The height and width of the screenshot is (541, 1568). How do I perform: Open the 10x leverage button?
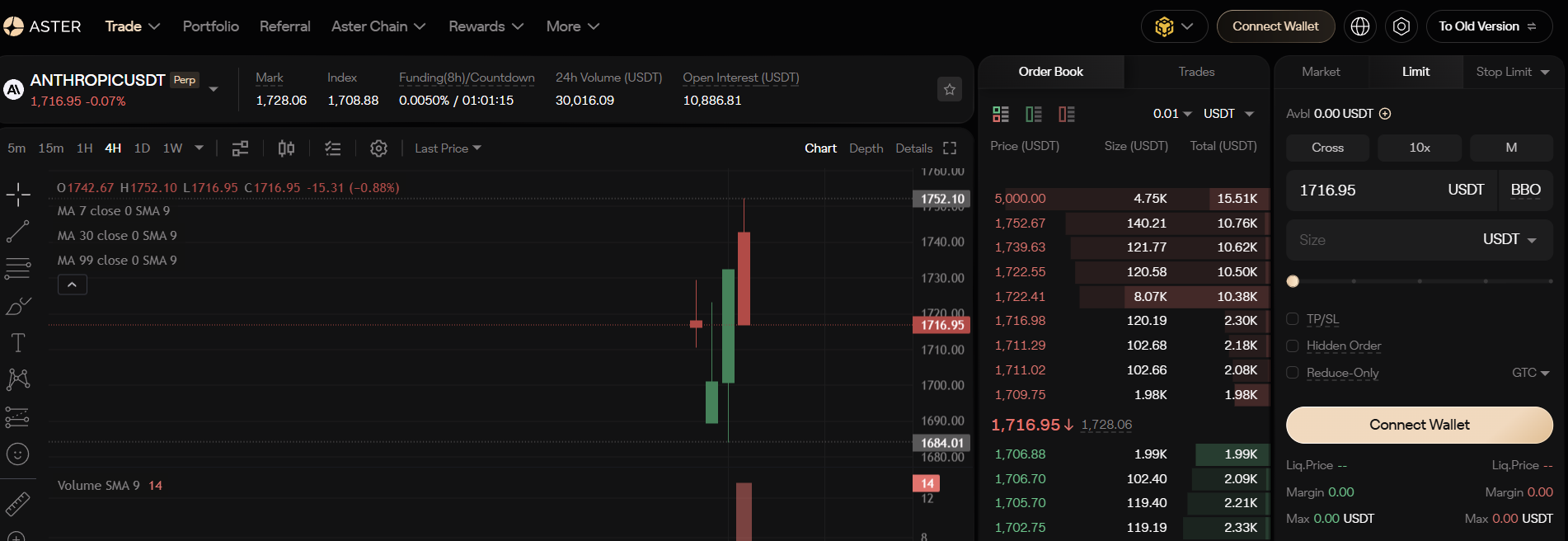click(x=1420, y=148)
